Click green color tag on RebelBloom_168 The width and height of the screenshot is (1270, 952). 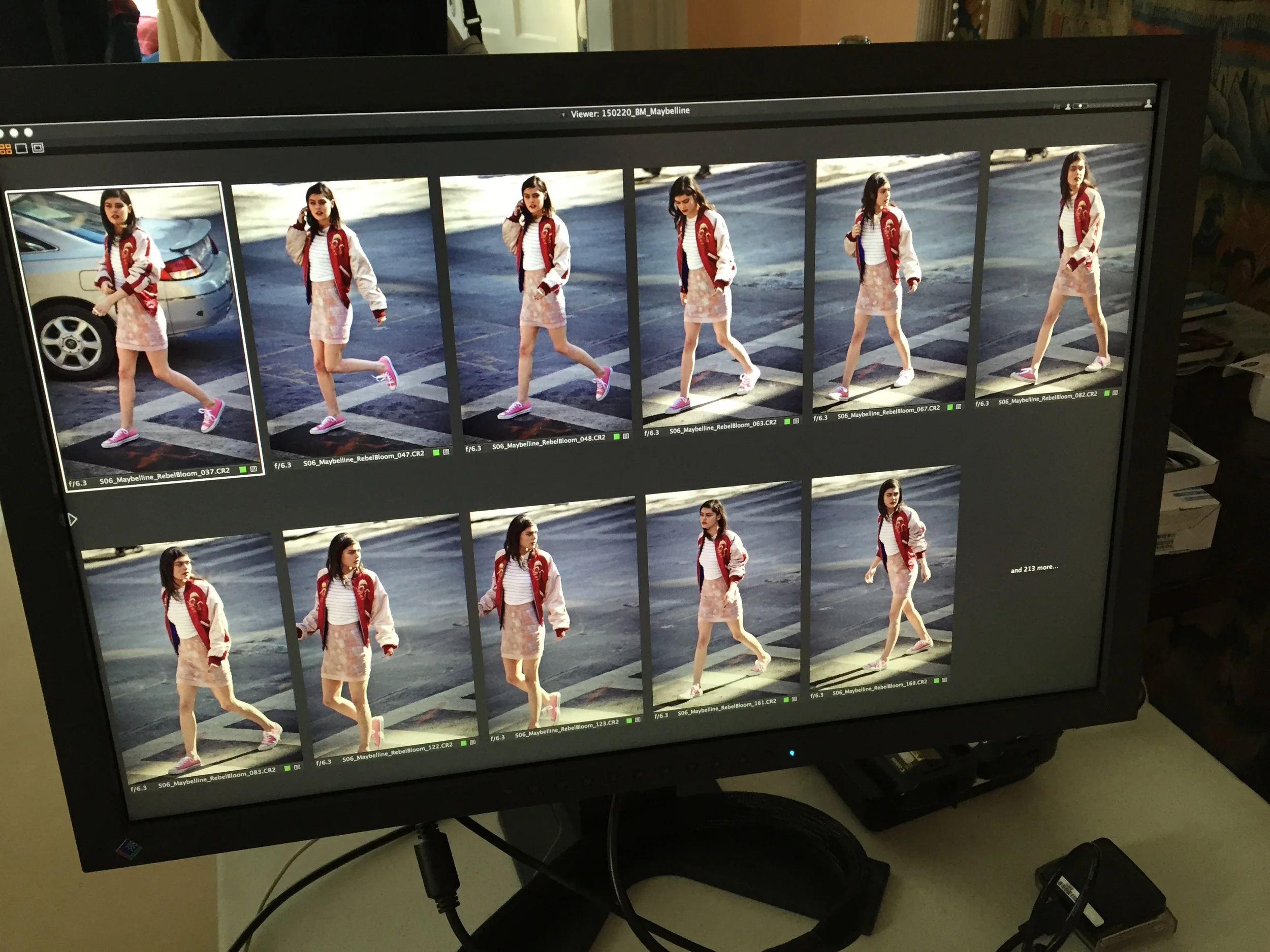[936, 681]
